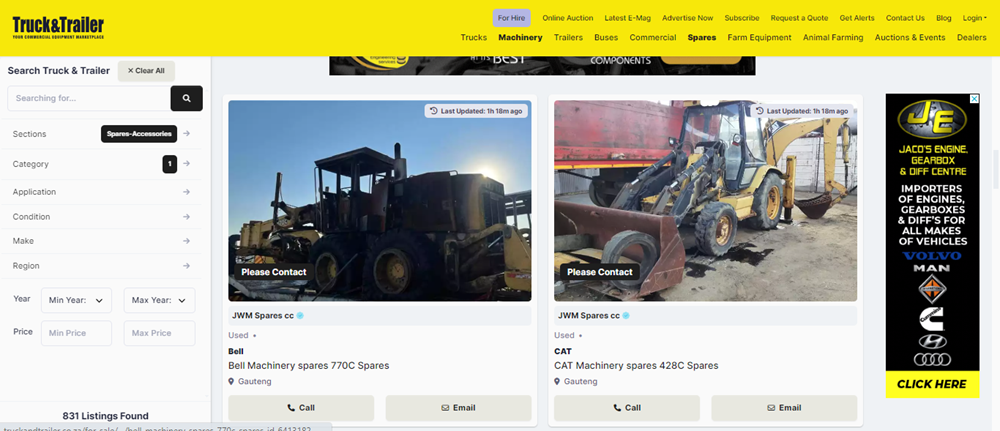Image resolution: width=1000 pixels, height=431 pixels.
Task: Click the Category row arrow icon
Action: [x=186, y=164]
